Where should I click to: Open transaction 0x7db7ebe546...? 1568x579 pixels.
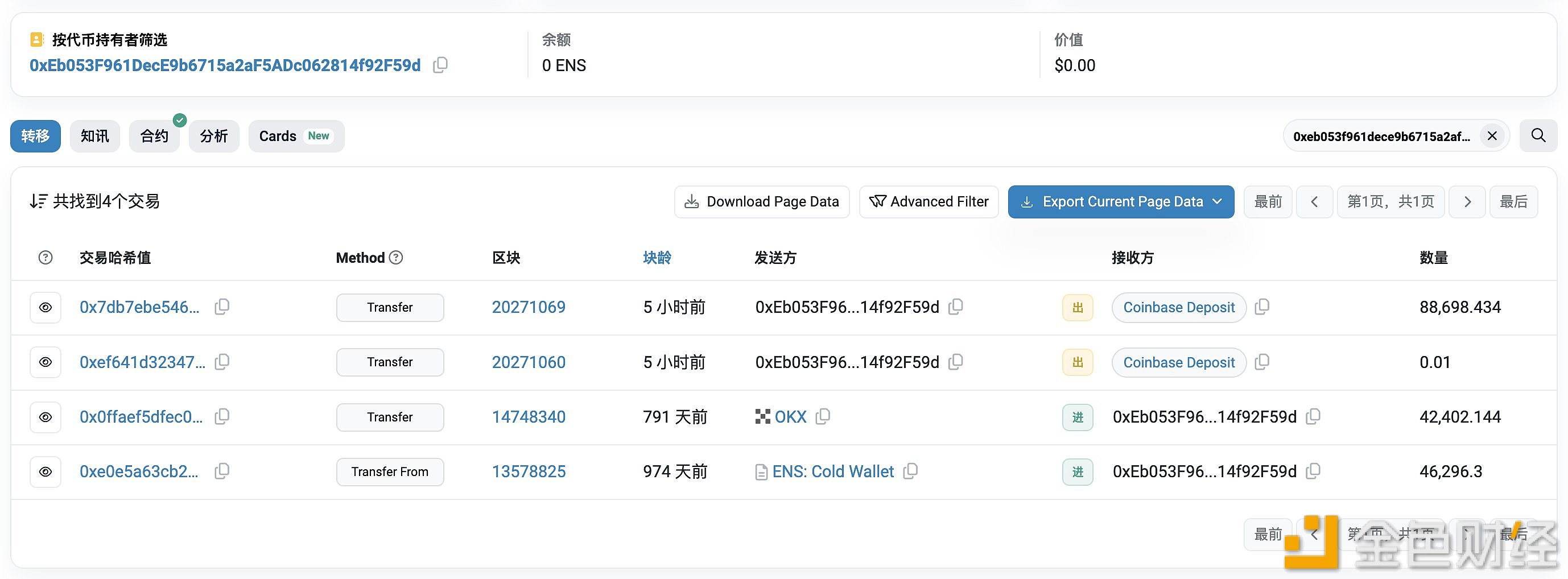139,307
